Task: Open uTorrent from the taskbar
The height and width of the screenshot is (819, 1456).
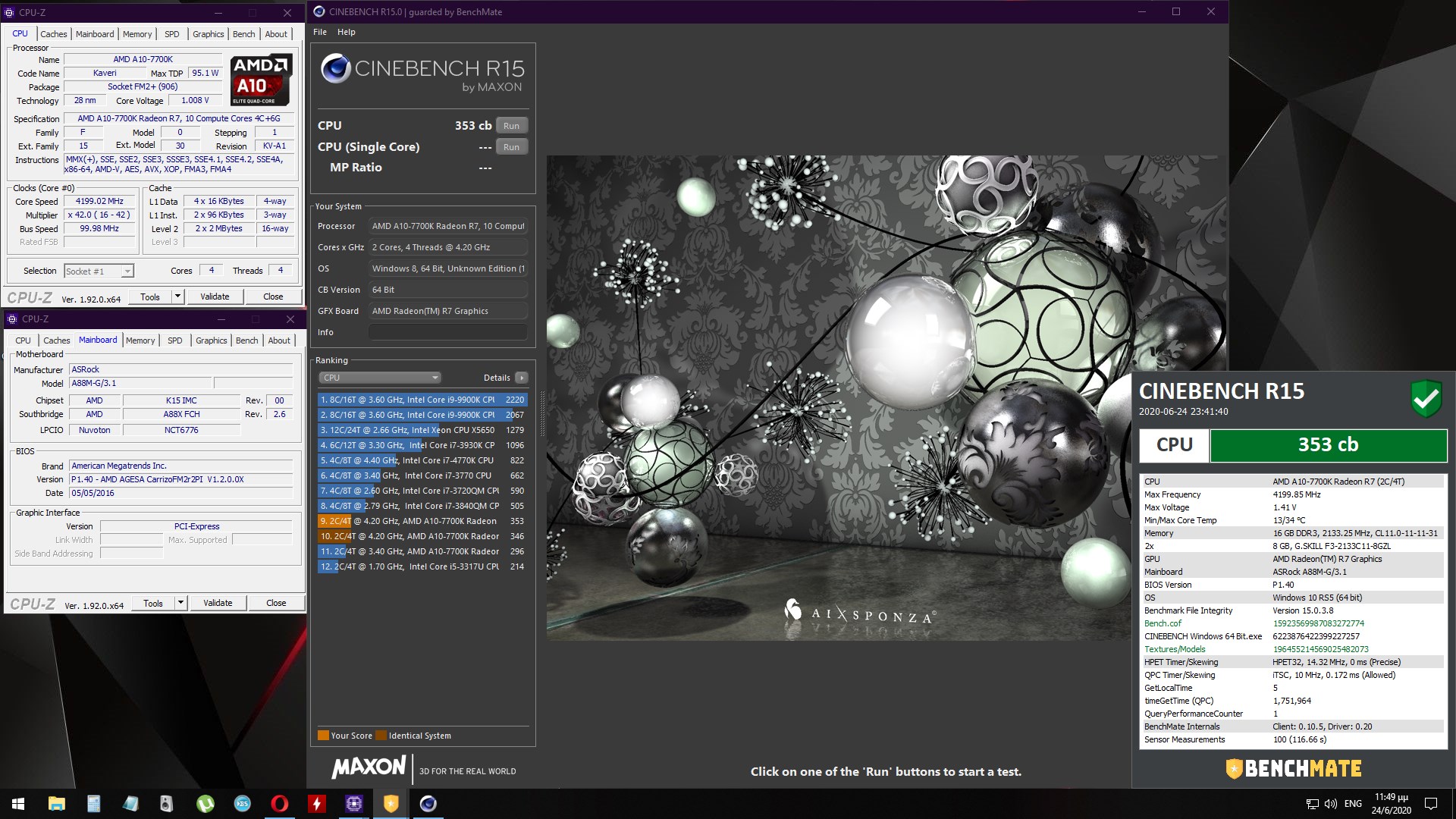Action: (x=205, y=804)
